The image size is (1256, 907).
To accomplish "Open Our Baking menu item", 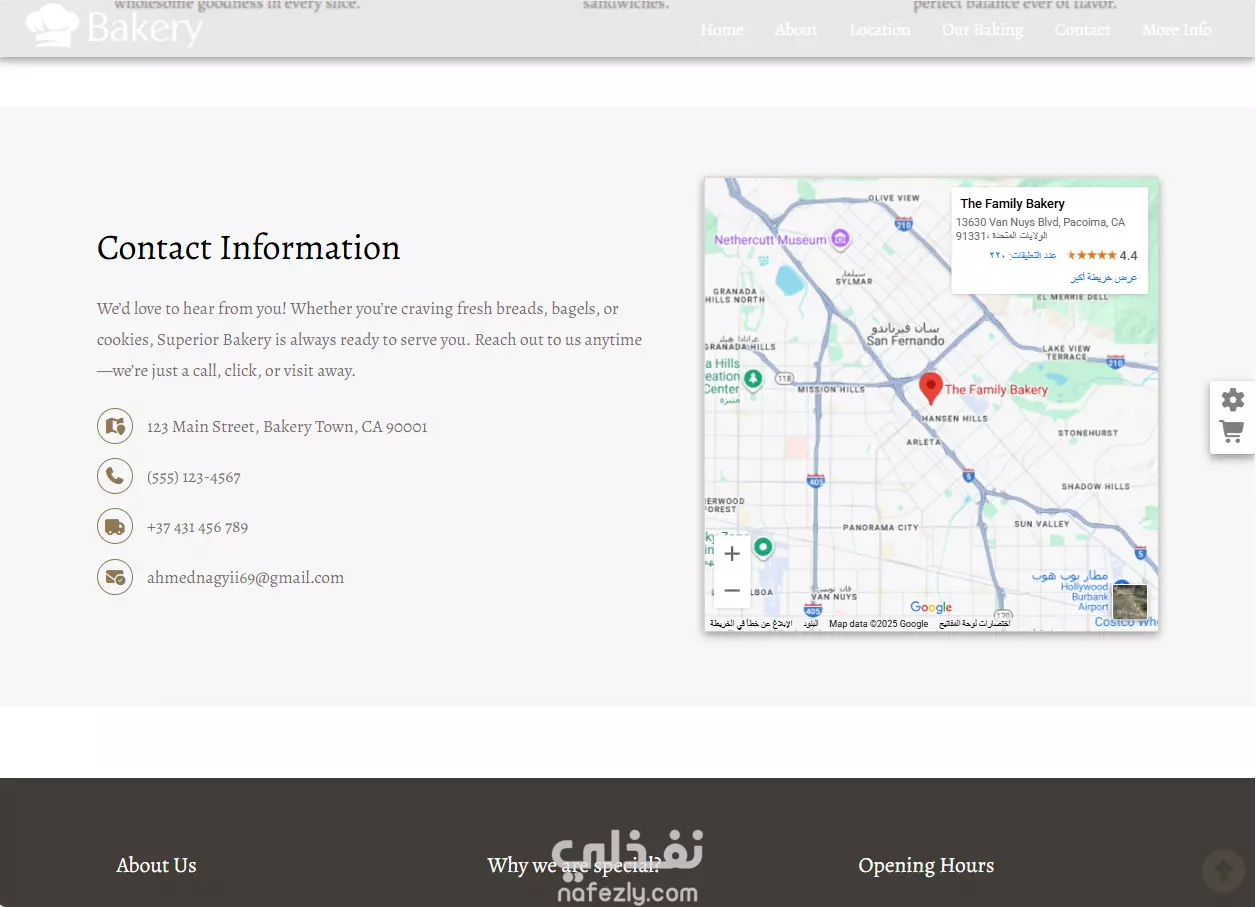I will coord(983,30).
